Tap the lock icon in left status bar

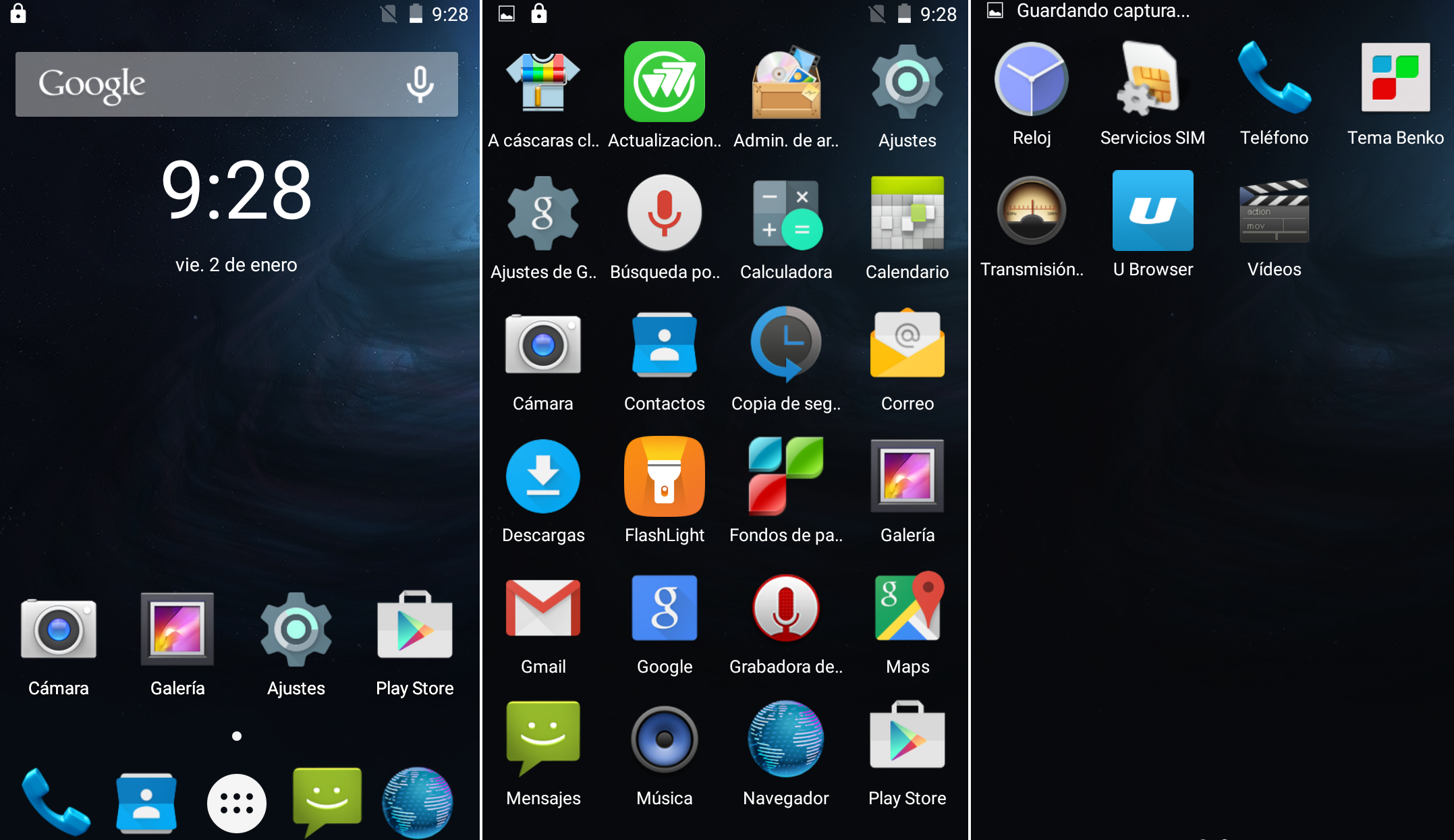pos(18,13)
